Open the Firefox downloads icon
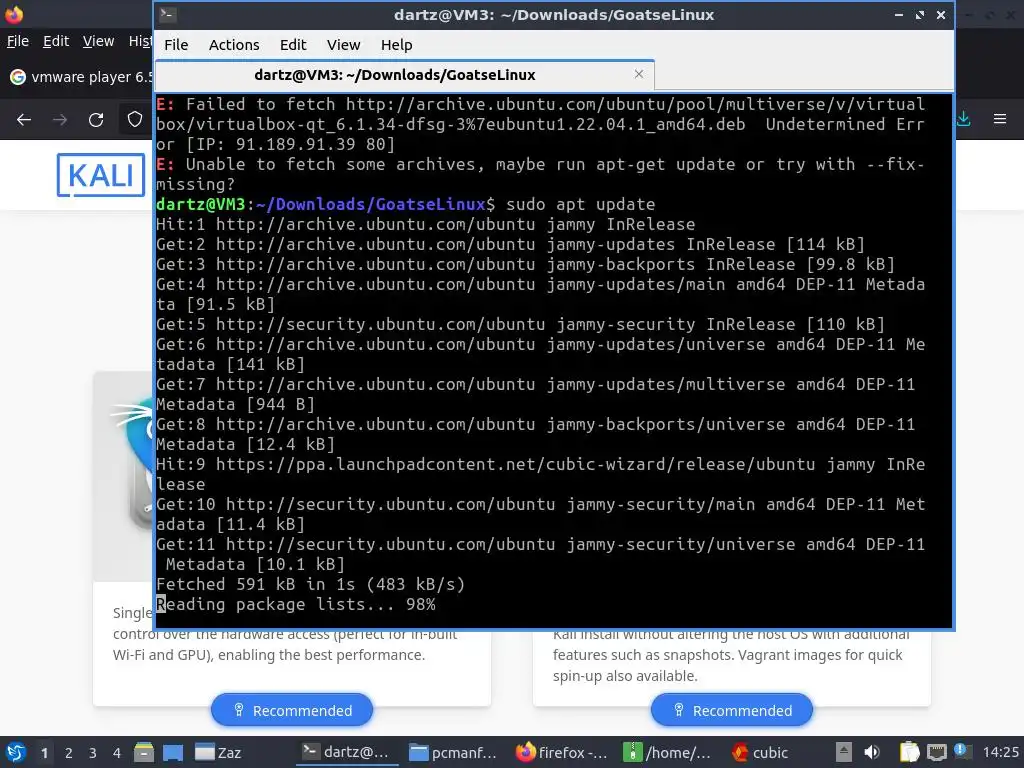The image size is (1024, 768). 963,119
